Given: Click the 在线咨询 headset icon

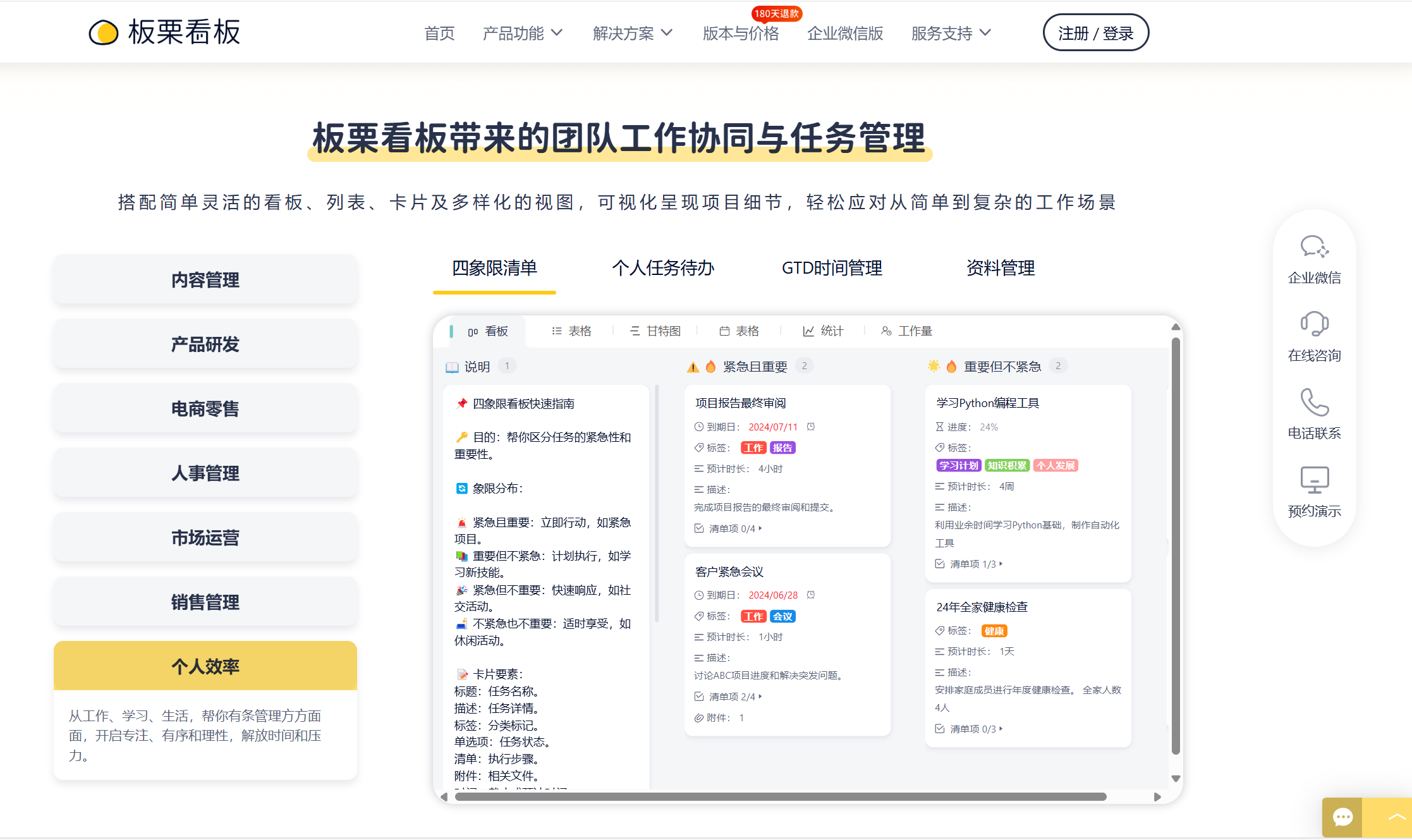Looking at the screenshot, I should pos(1315,324).
